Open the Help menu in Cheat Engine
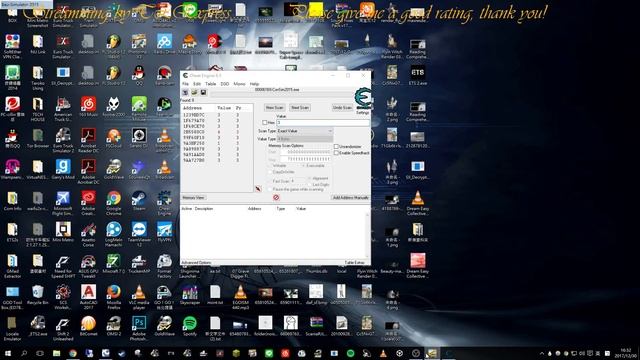640x360 pixels. coord(254,84)
